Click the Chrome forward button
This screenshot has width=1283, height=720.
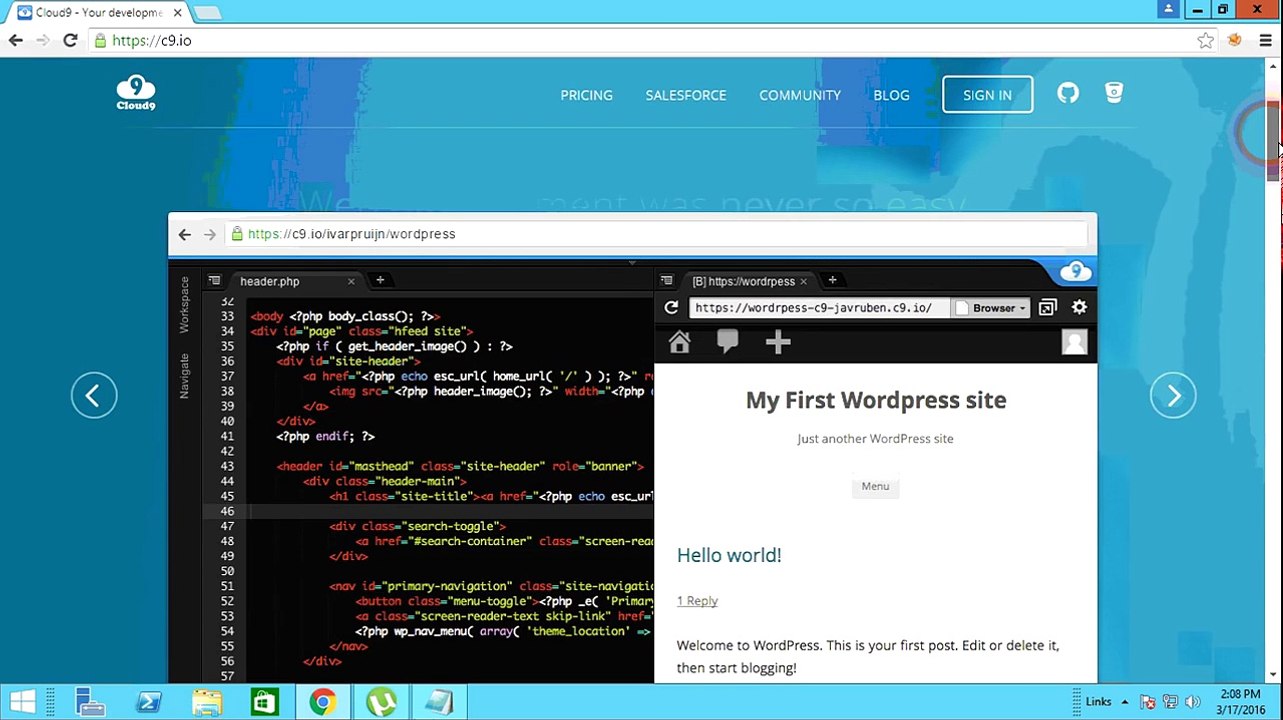42,40
